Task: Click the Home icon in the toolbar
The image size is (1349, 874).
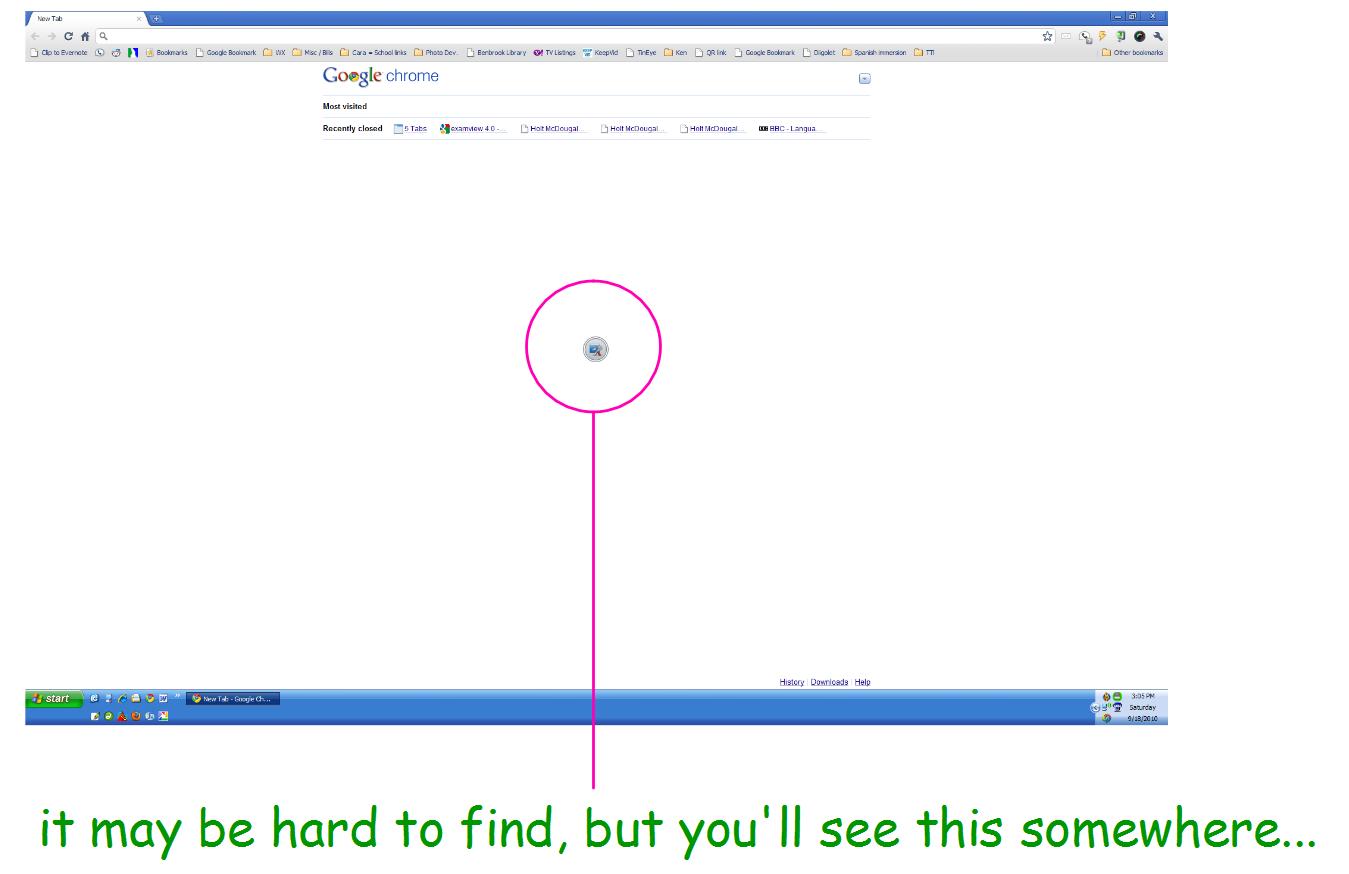Action: click(x=86, y=37)
